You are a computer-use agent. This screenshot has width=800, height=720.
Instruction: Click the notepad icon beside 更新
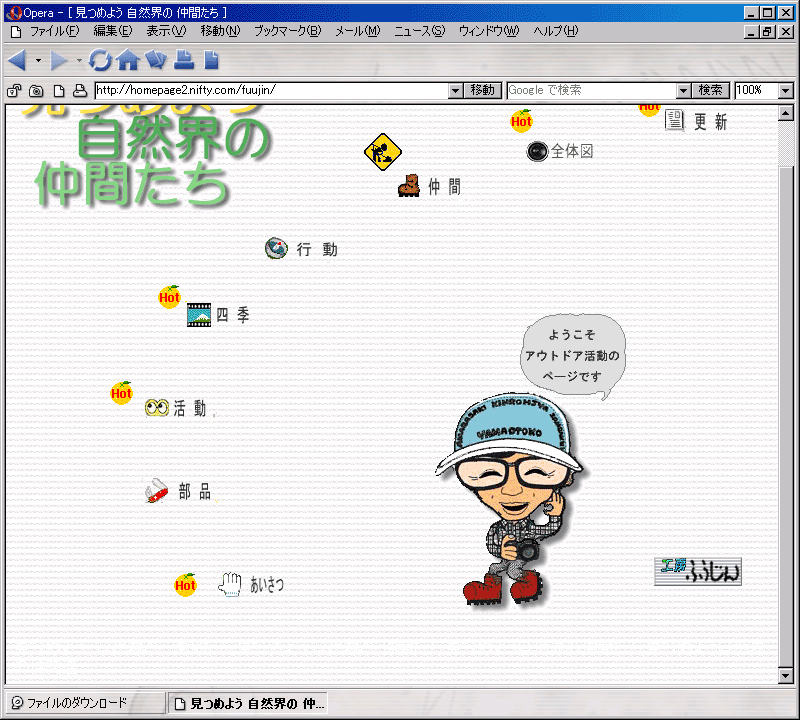point(674,120)
